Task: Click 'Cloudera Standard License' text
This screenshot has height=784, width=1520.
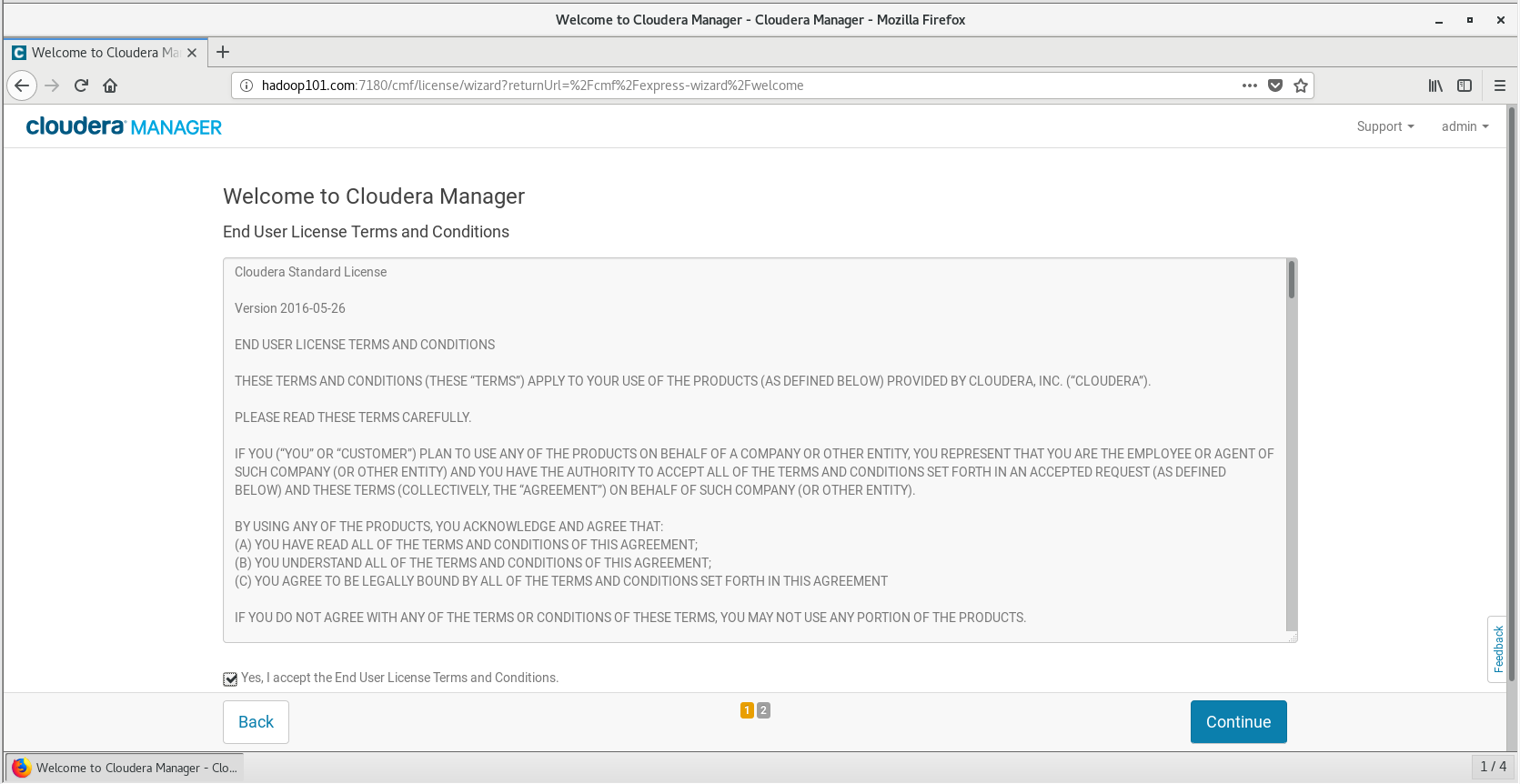Action: click(x=310, y=272)
